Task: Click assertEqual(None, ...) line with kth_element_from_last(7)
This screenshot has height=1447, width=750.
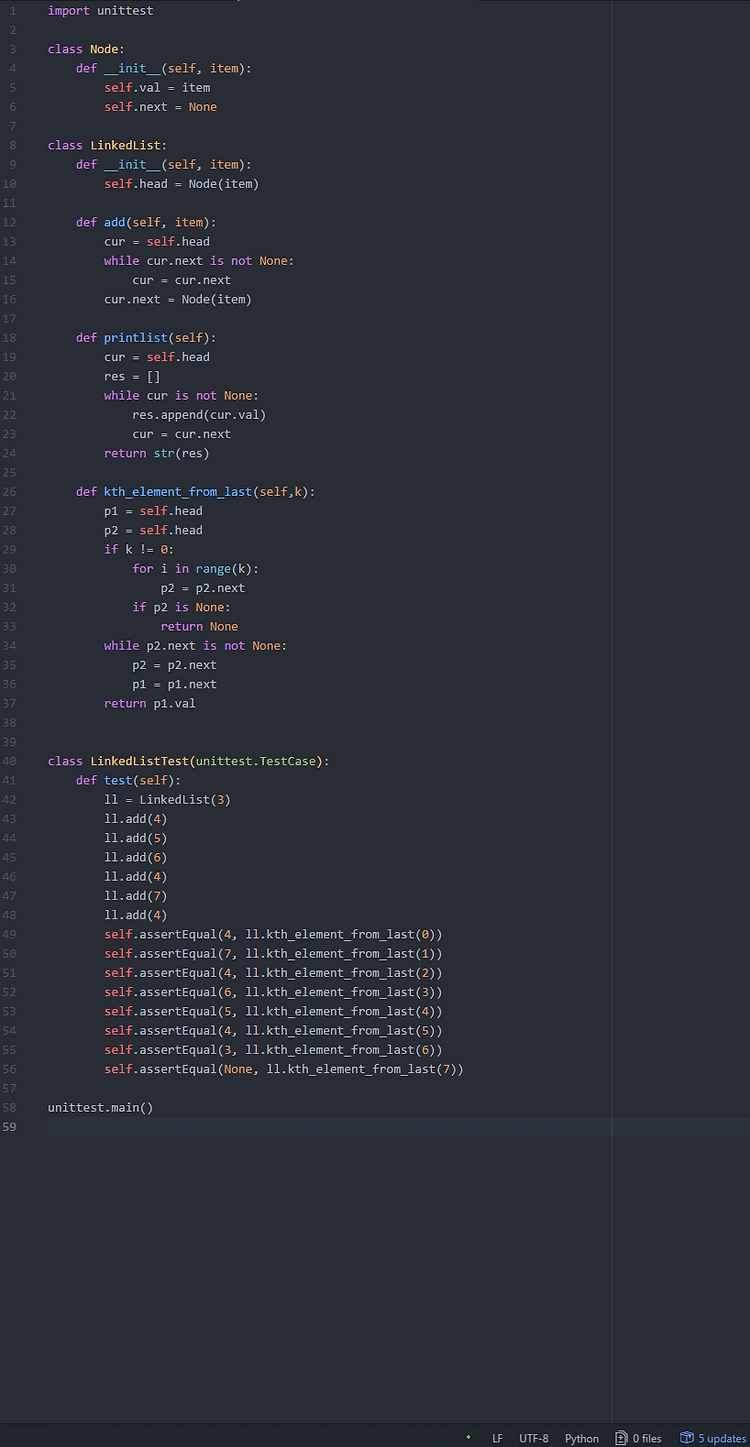Action: coord(284,1069)
